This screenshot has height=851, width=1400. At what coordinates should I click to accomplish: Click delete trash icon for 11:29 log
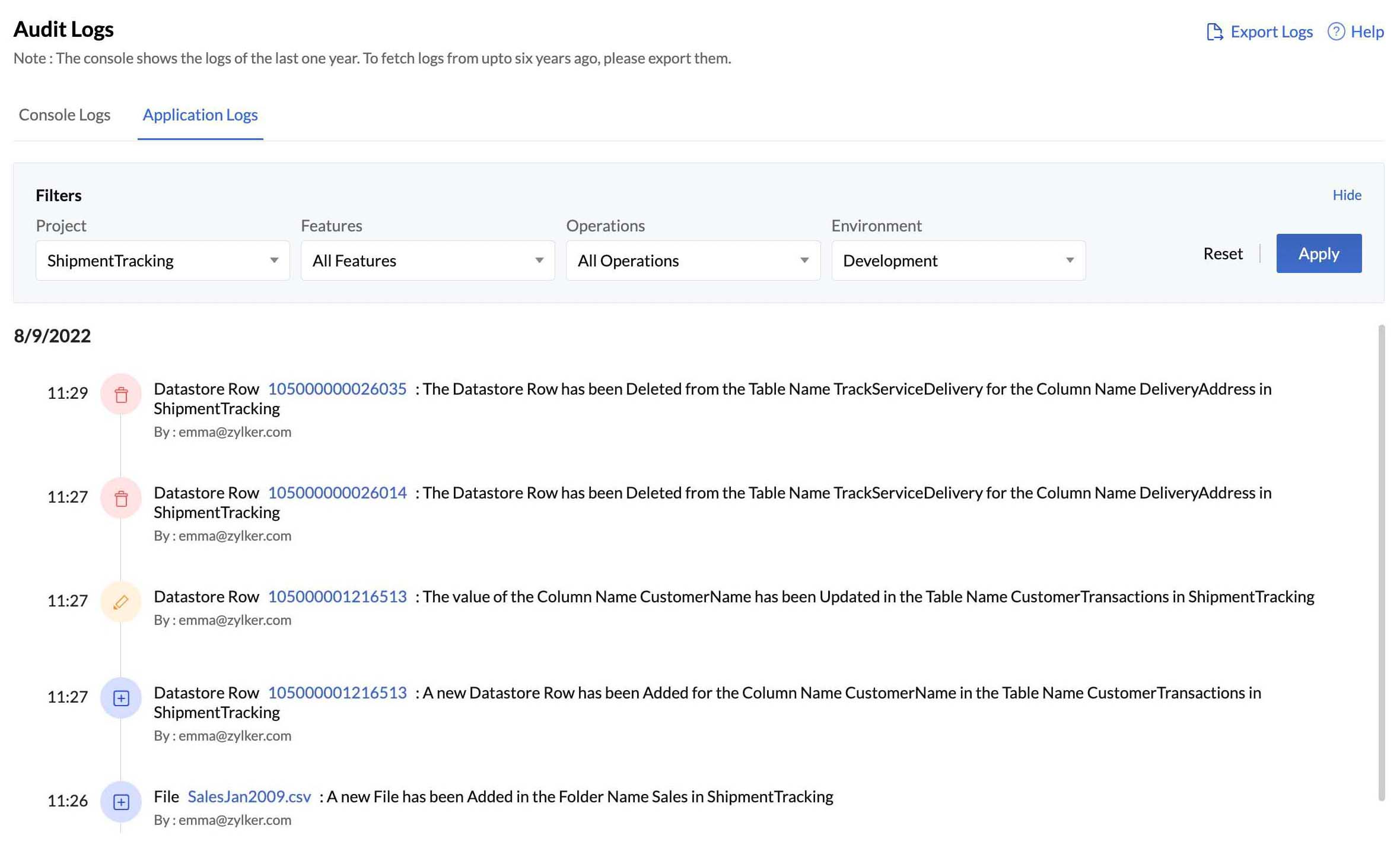coord(121,394)
